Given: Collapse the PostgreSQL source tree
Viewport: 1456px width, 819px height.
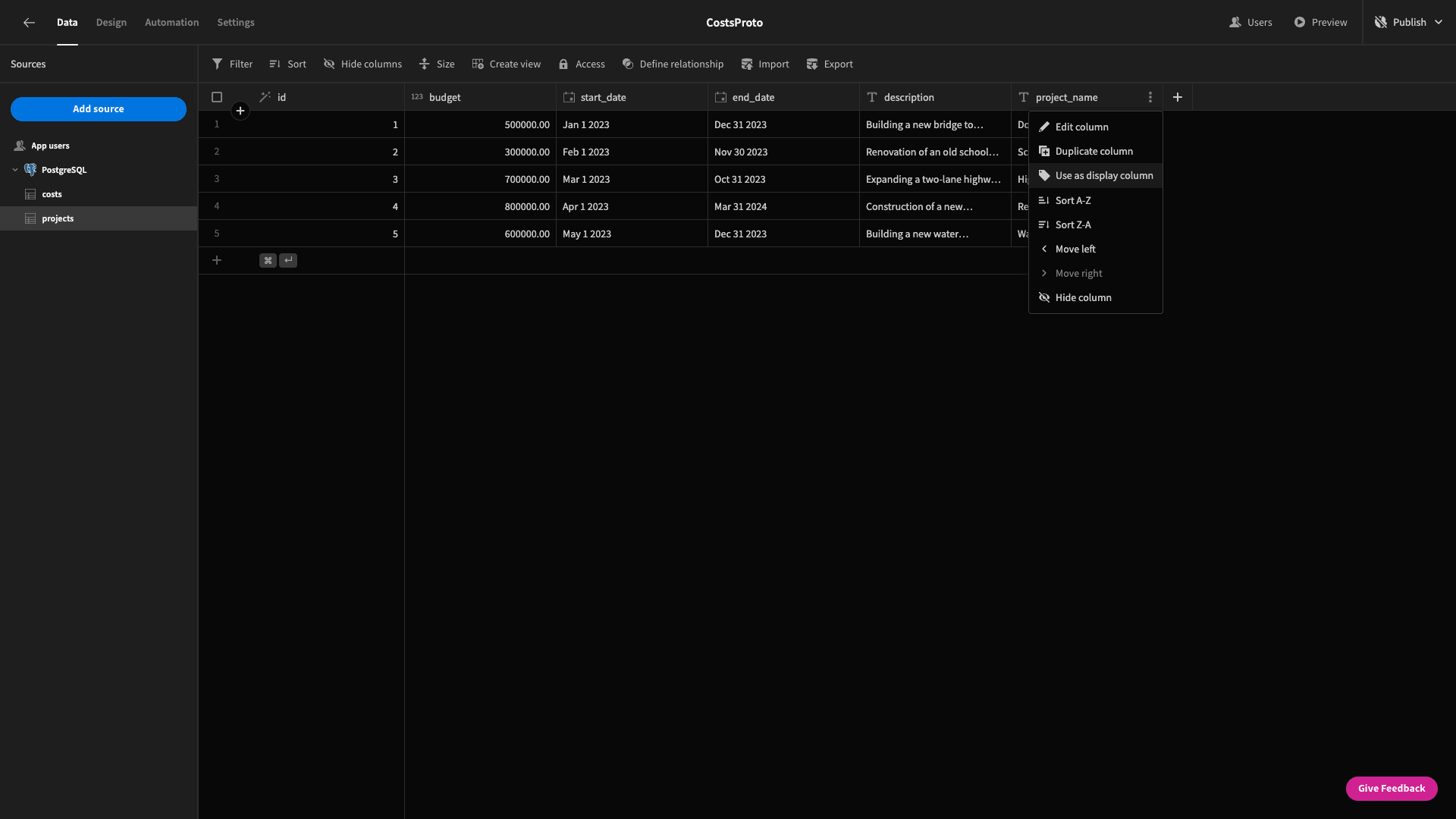Looking at the screenshot, I should (15, 170).
